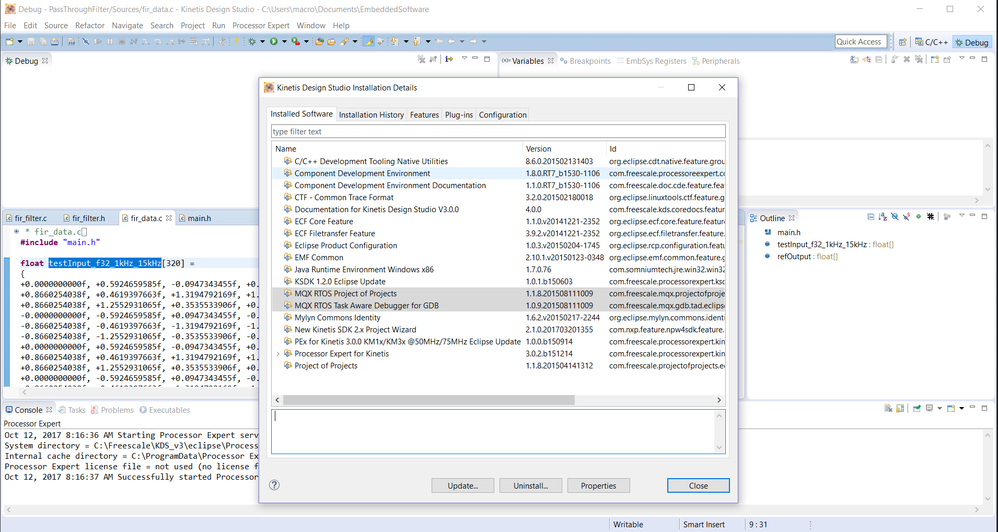Click the Update... button
This screenshot has width=998, height=532.
[463, 486]
